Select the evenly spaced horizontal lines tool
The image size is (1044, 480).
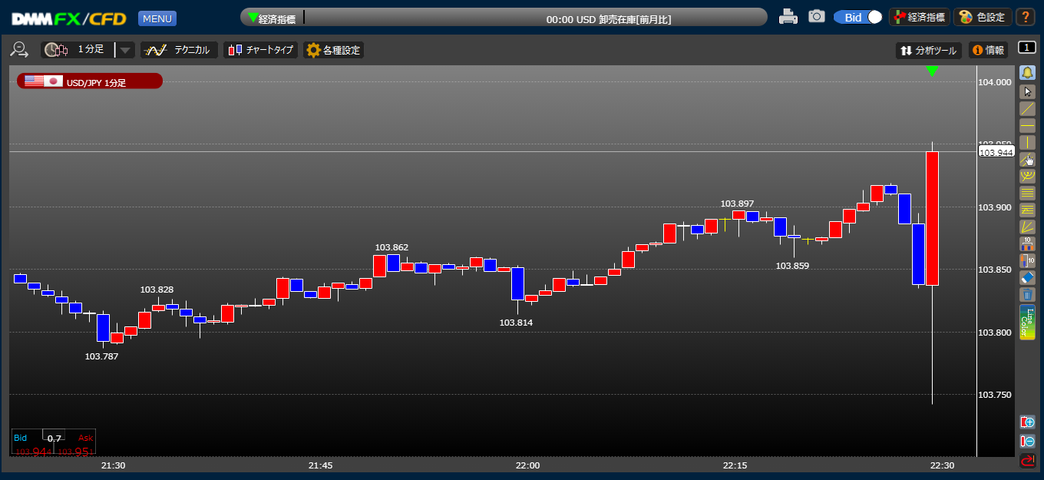1027,193
